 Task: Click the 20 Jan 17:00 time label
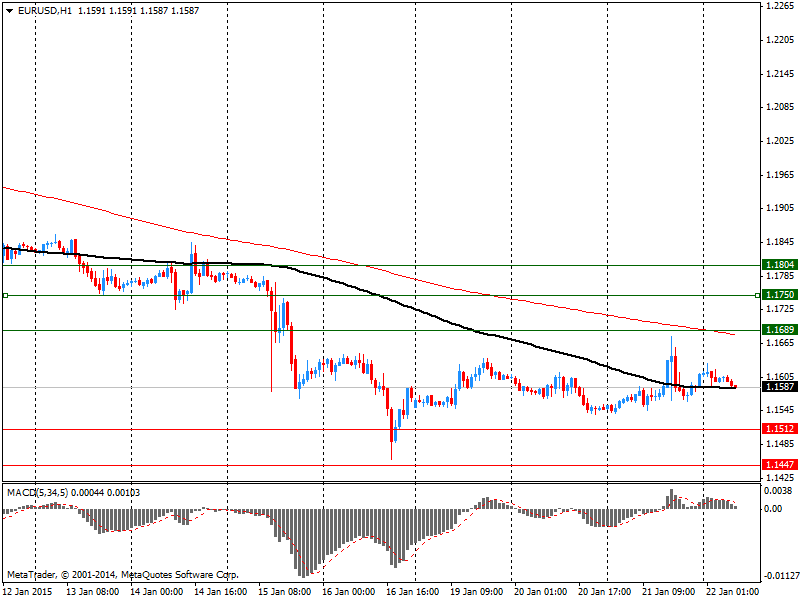[x=604, y=592]
